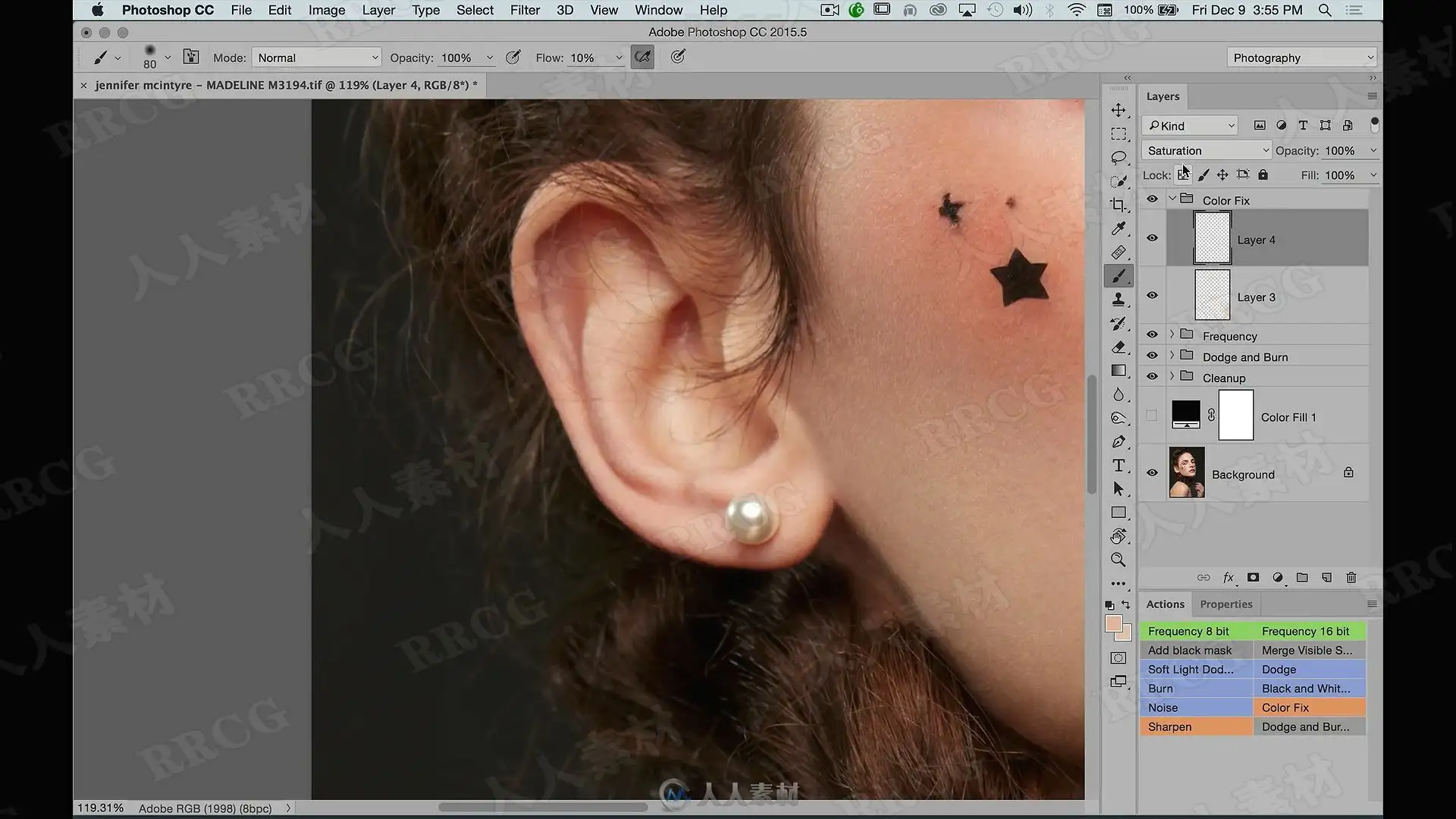
Task: Select the Eraser tool
Action: pos(1119,347)
